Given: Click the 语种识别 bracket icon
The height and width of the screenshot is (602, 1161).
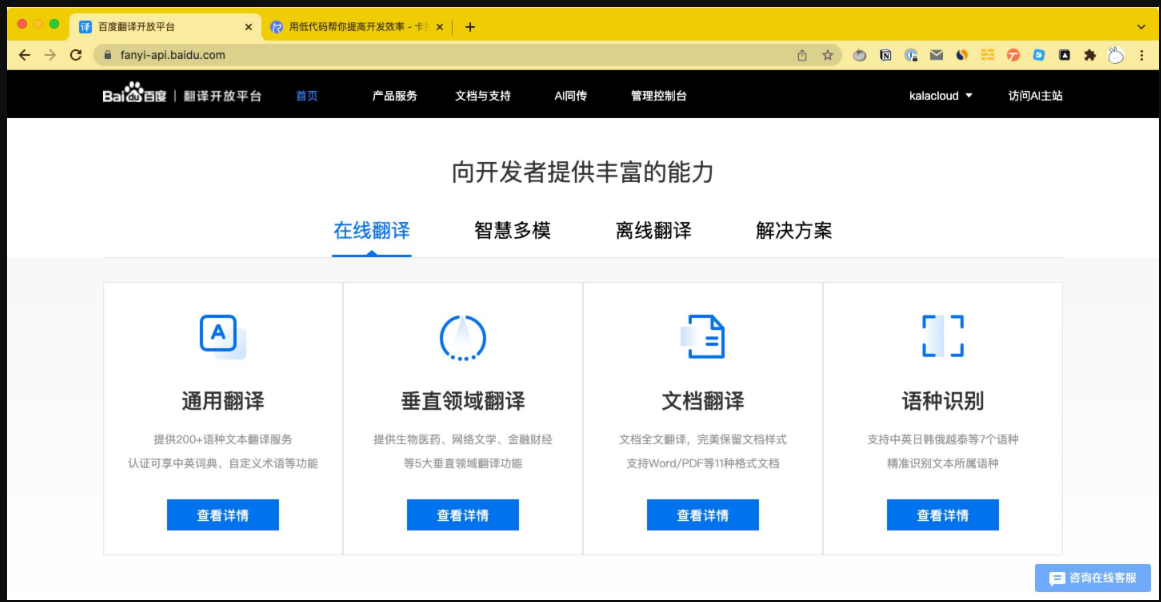Looking at the screenshot, I should 942,336.
